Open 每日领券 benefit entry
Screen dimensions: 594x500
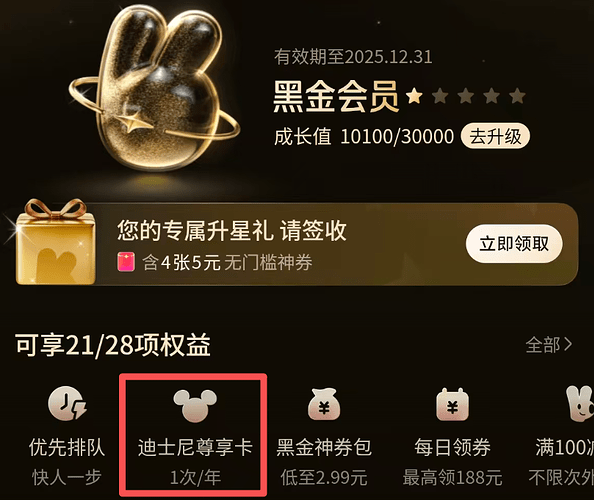(x=452, y=447)
